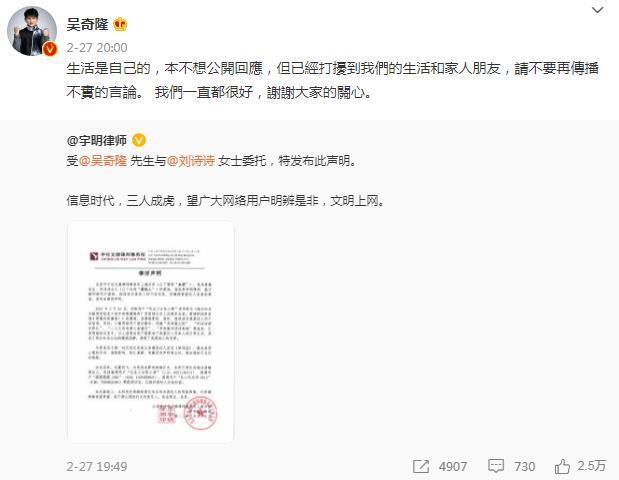Click the yellow verified badge beside 宇明律师
Image resolution: width=619 pixels, height=480 pixels.
(x=139, y=140)
